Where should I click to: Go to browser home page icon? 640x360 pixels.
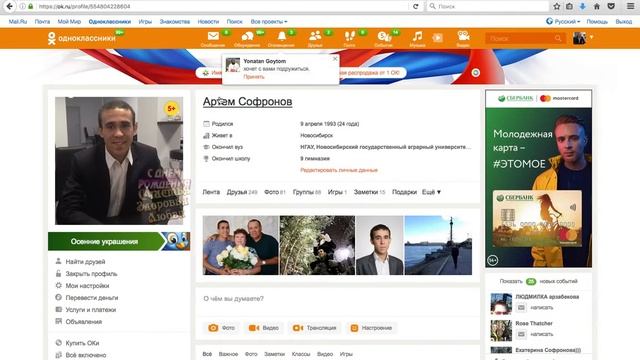(596, 7)
